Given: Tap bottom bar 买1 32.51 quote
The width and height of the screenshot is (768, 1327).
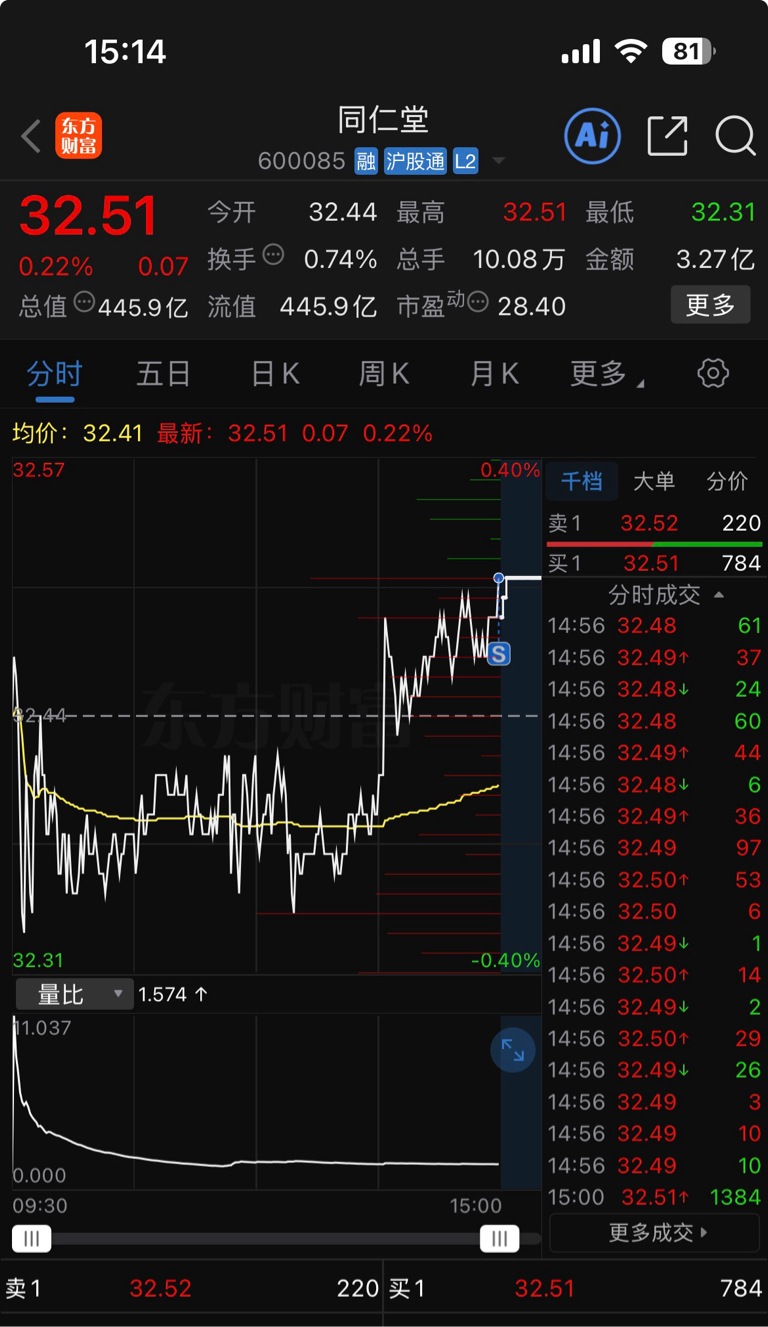Looking at the screenshot, I should (576, 1289).
